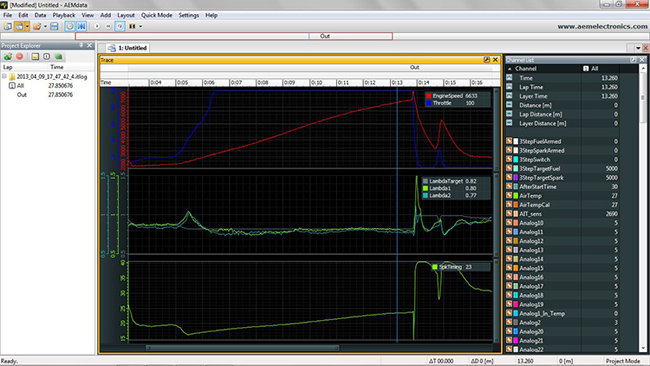This screenshot has width=650, height=366.
Task: Click the Project Mode status bar entry
Action: 623,361
